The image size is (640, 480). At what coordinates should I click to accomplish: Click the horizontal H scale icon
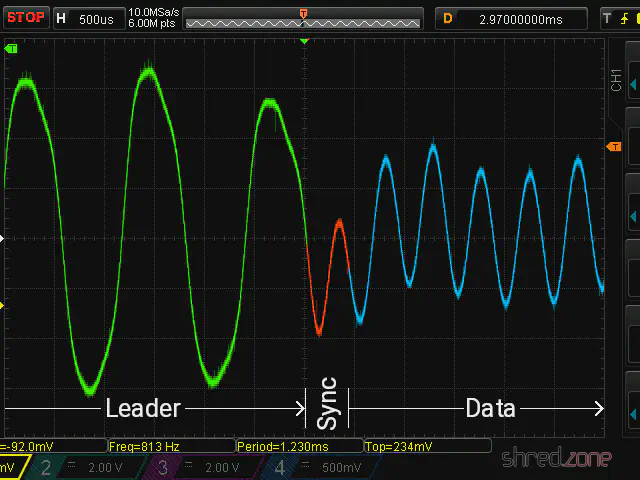pos(62,18)
